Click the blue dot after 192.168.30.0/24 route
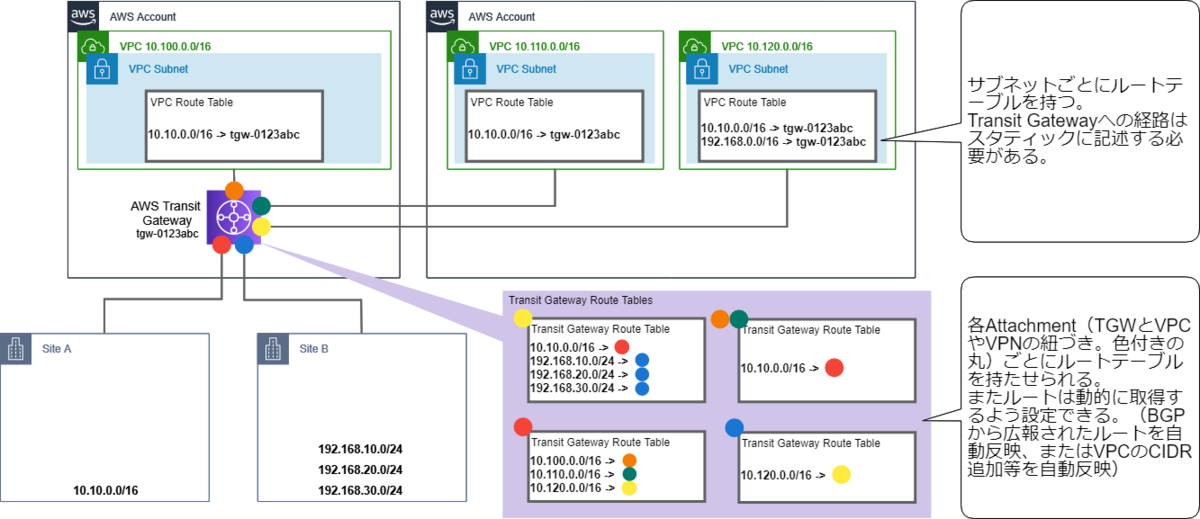Image resolution: width=1200 pixels, height=519 pixels. [x=643, y=388]
